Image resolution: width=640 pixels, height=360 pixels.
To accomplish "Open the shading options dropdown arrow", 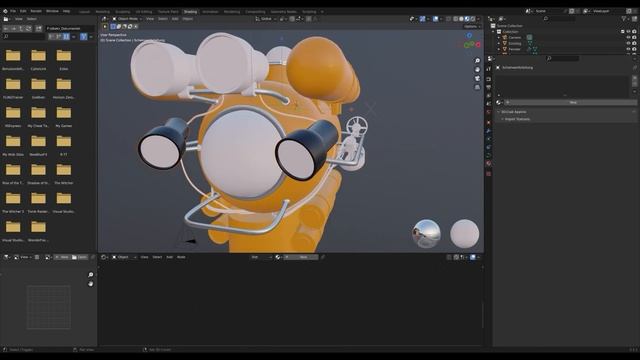I will pos(478,19).
